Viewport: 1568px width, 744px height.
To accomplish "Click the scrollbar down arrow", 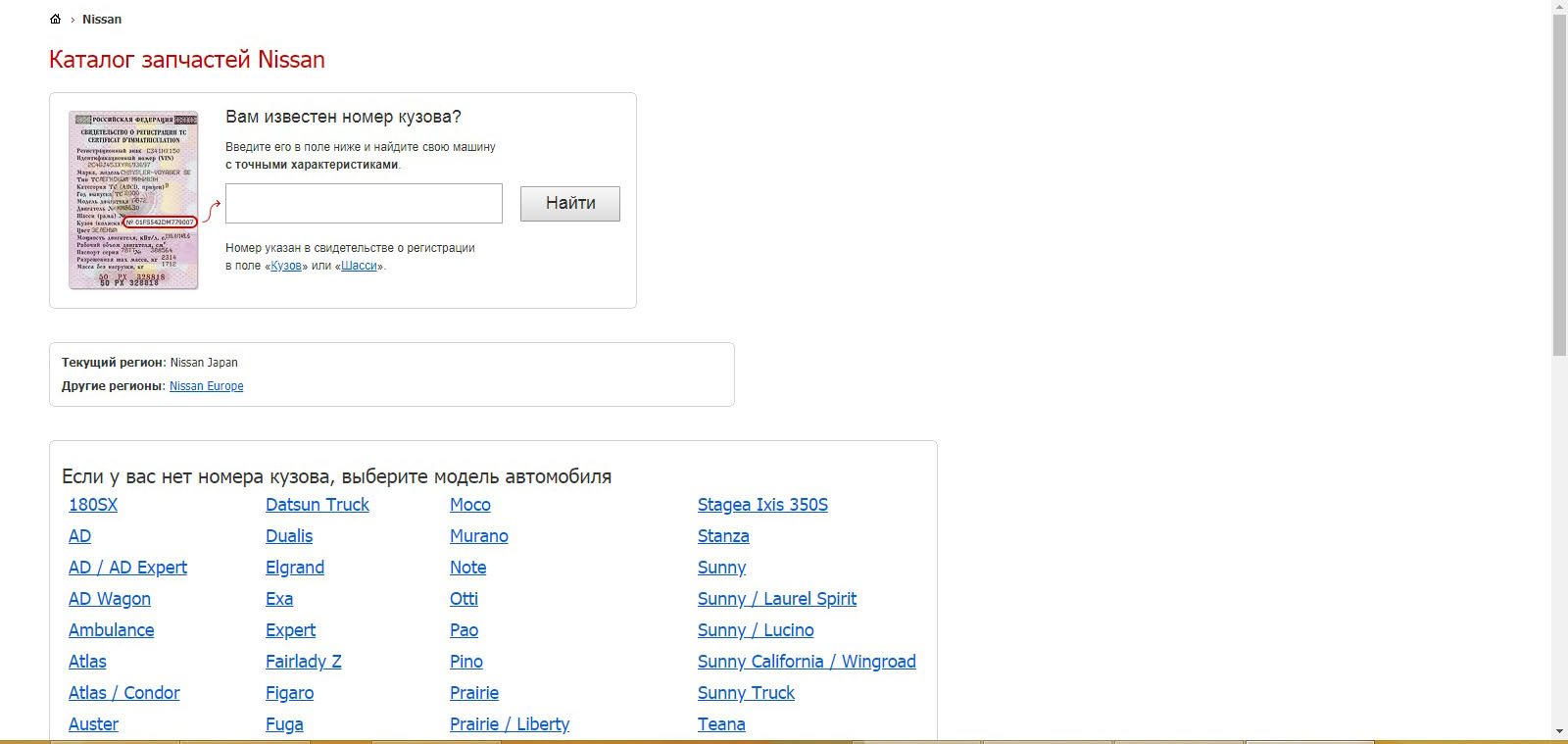I will click(1559, 732).
